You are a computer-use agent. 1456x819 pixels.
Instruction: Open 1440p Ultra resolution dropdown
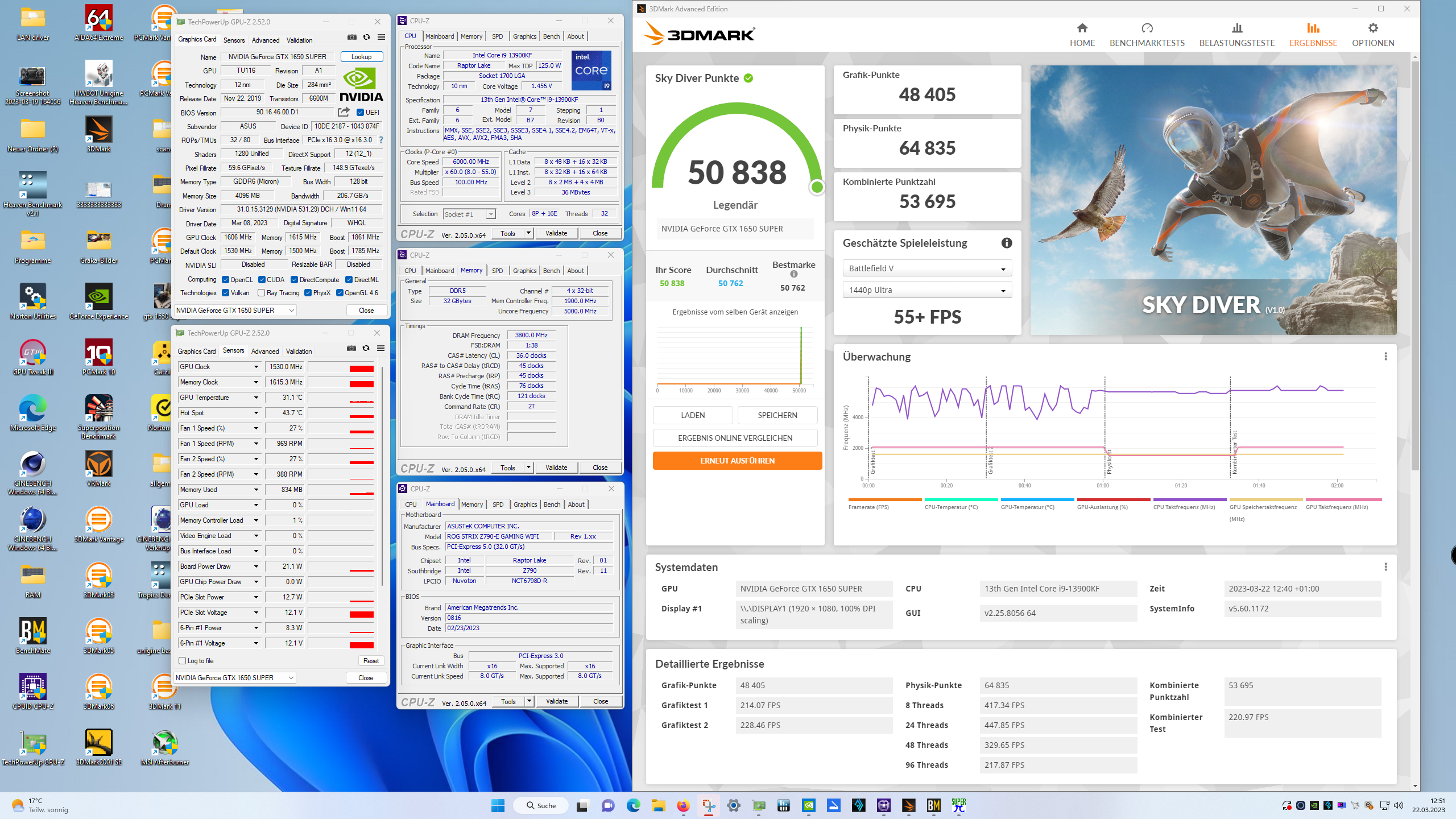pos(927,290)
